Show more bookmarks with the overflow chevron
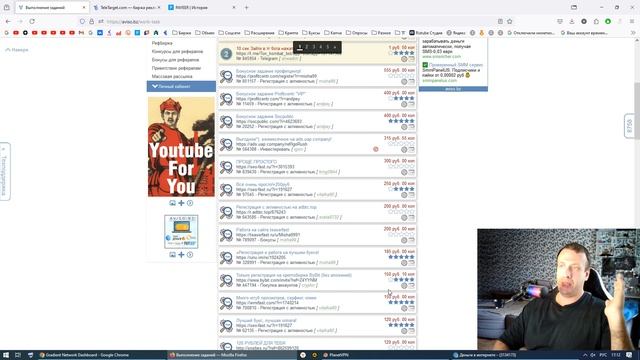Viewport: 640px width, 360px height. (x=633, y=33)
